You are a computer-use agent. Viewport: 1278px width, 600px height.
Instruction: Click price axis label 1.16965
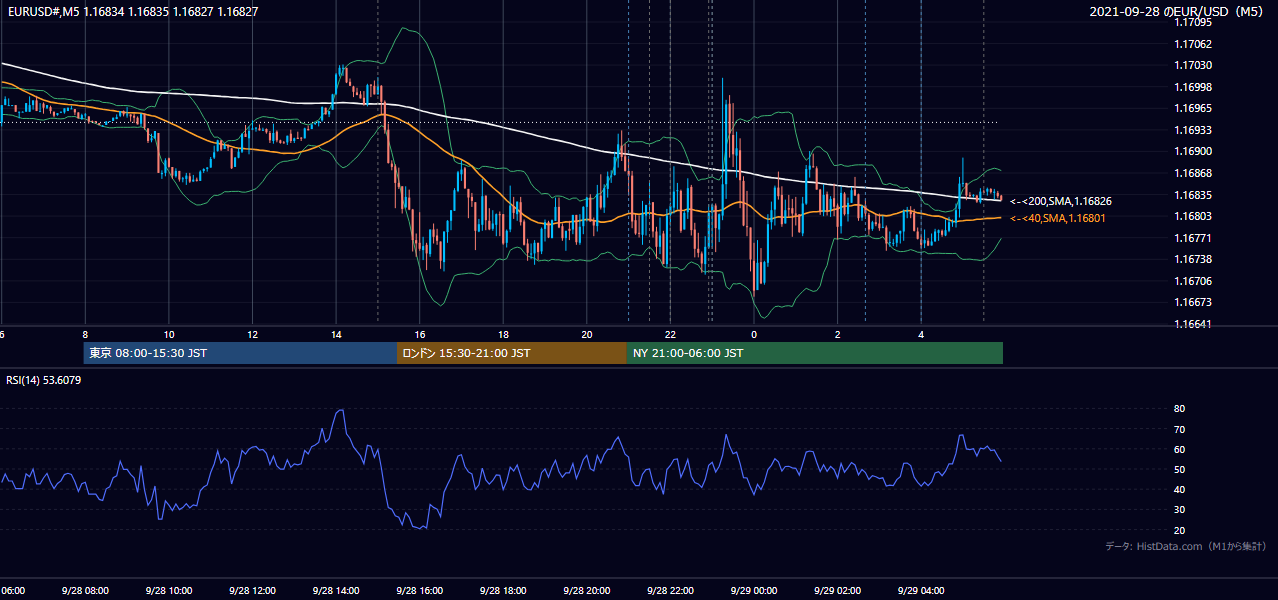[x=1193, y=108]
